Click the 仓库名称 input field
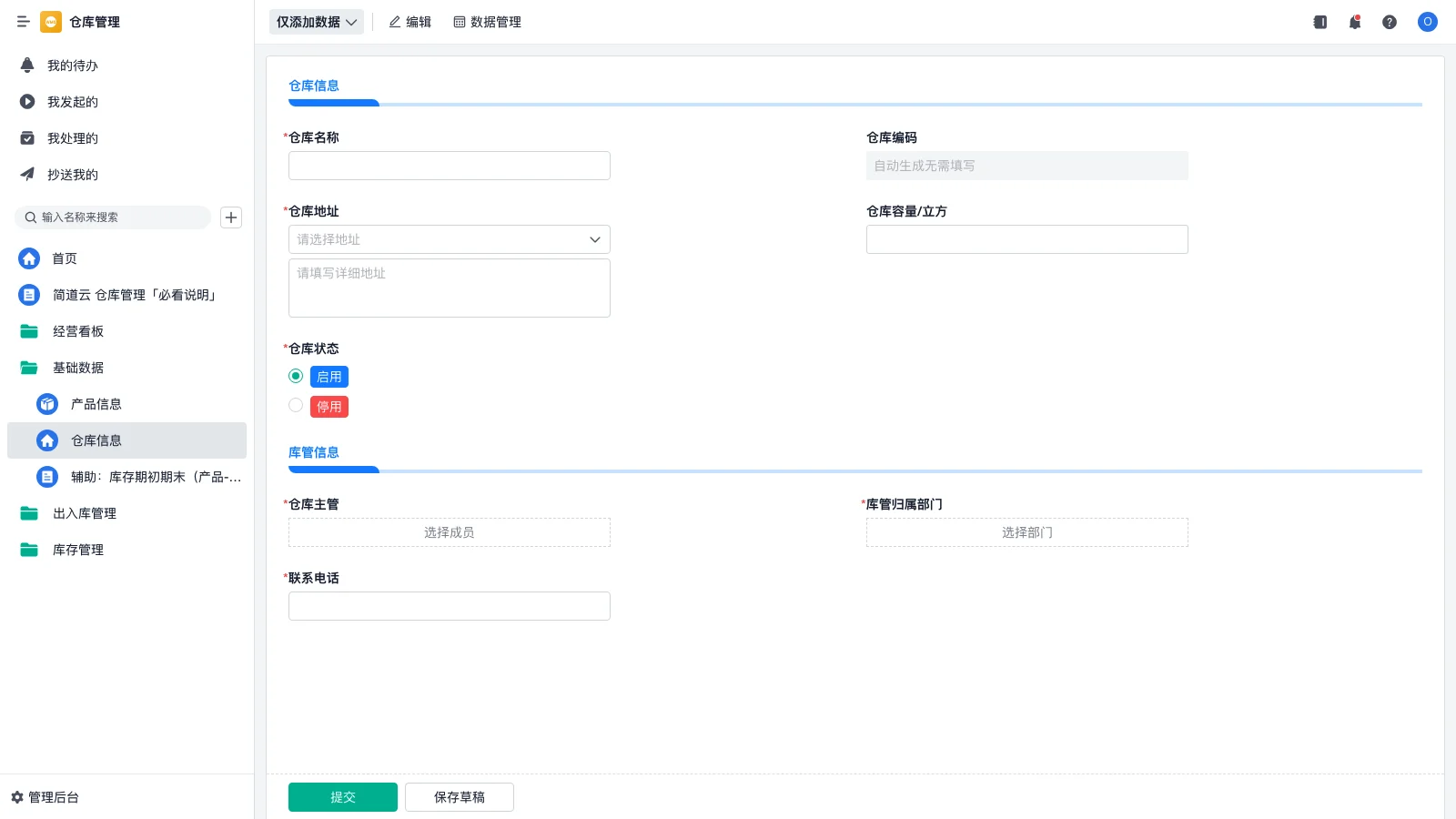 coord(449,166)
